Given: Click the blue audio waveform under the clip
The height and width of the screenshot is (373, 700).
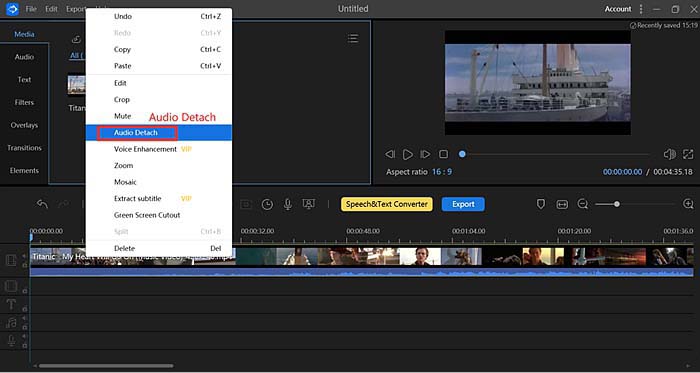Looking at the screenshot, I should 362,272.
